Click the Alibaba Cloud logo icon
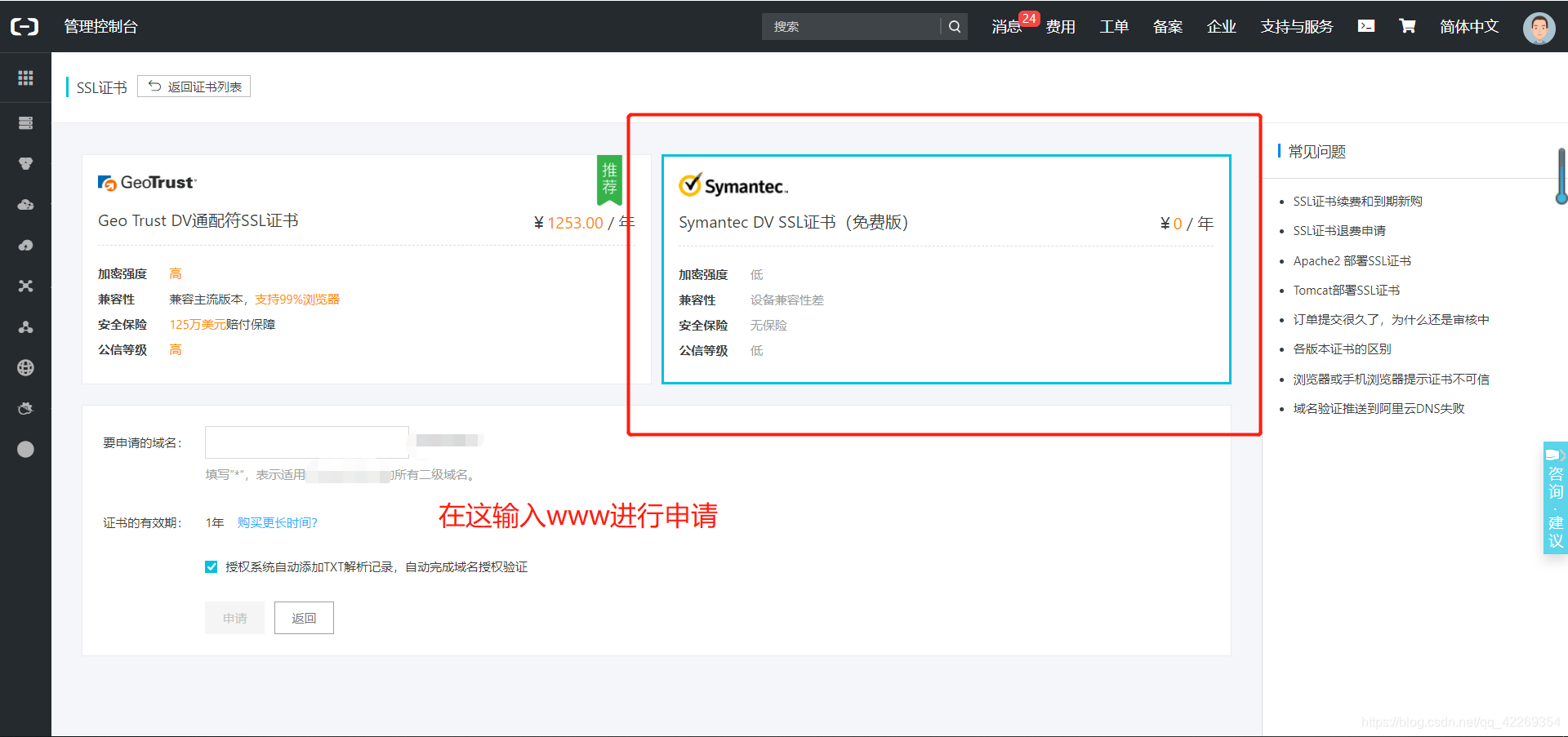The height and width of the screenshot is (737, 1568). 24,26
